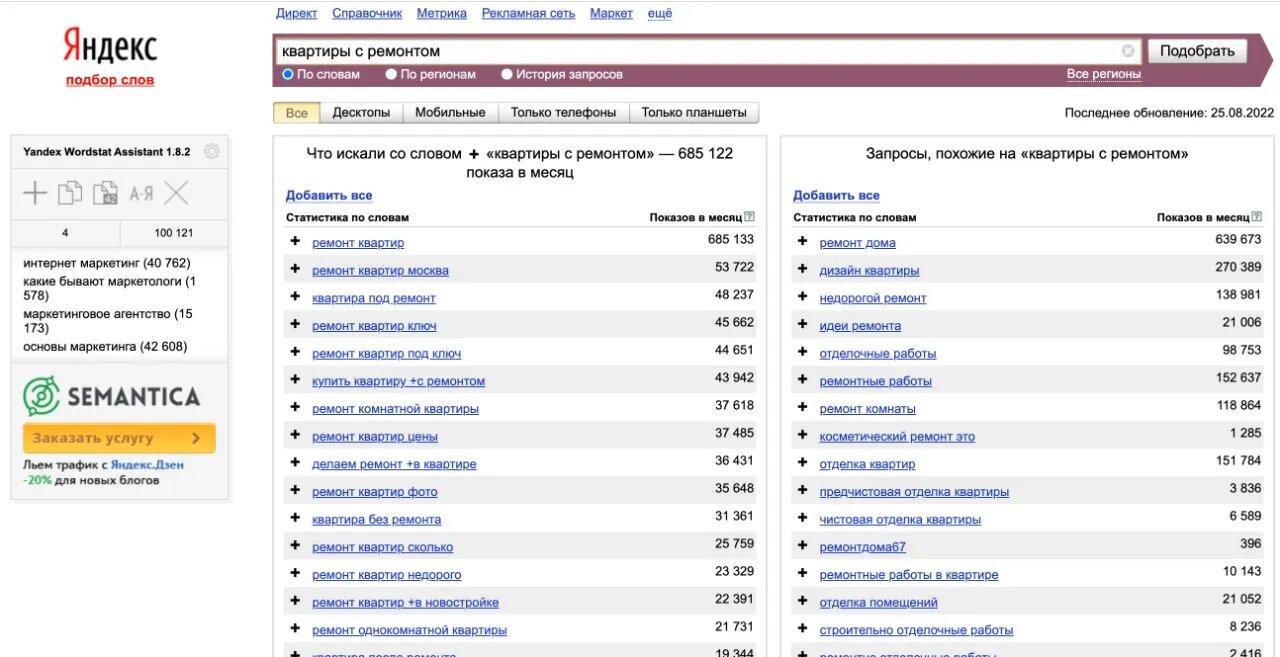Click plus beside 'ремонт квартир ключ'
Screen dimensions: 1280x657
295,325
